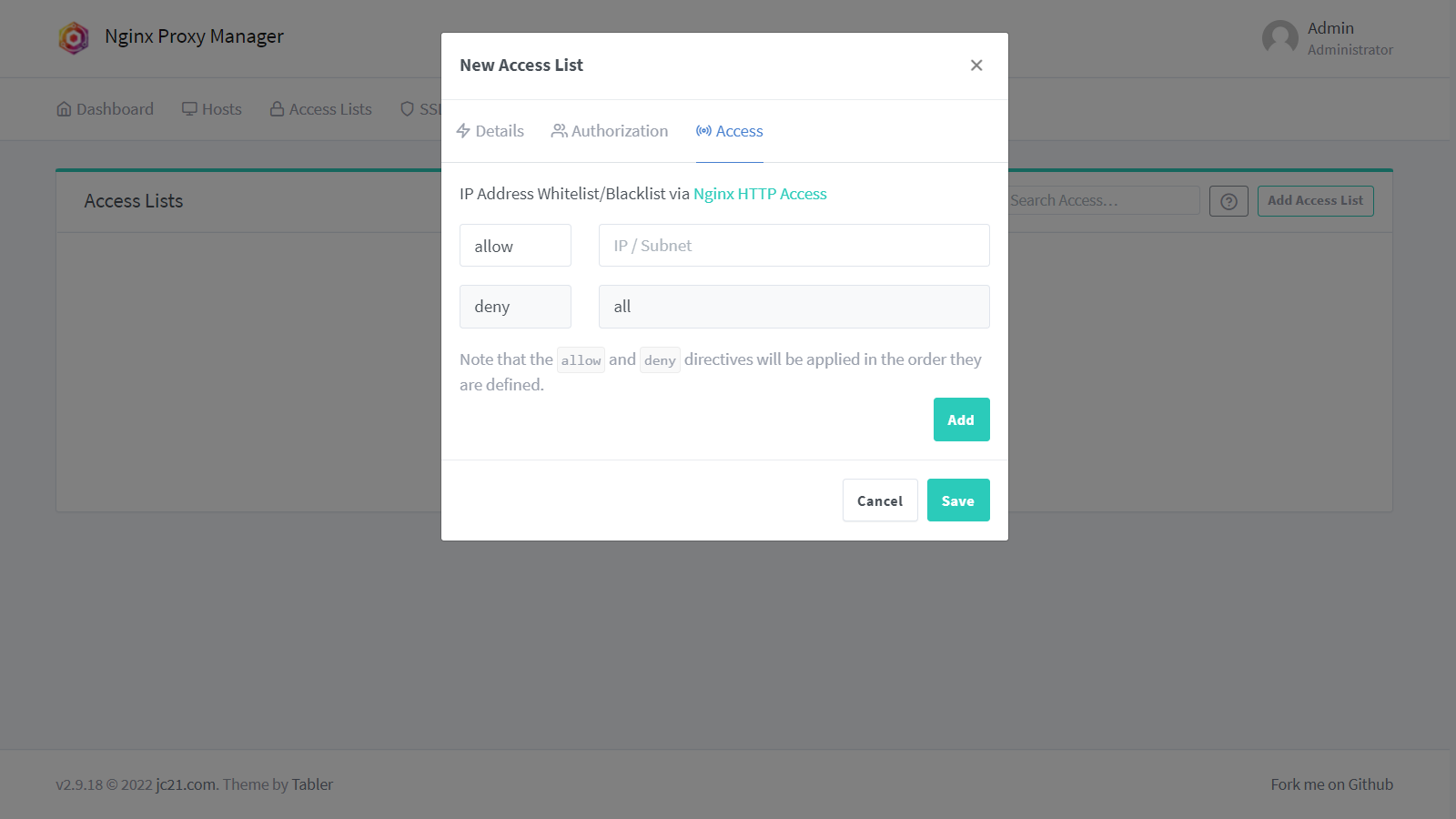Switch to the Authorization tab
This screenshot has height=819, width=1456.
[610, 131]
